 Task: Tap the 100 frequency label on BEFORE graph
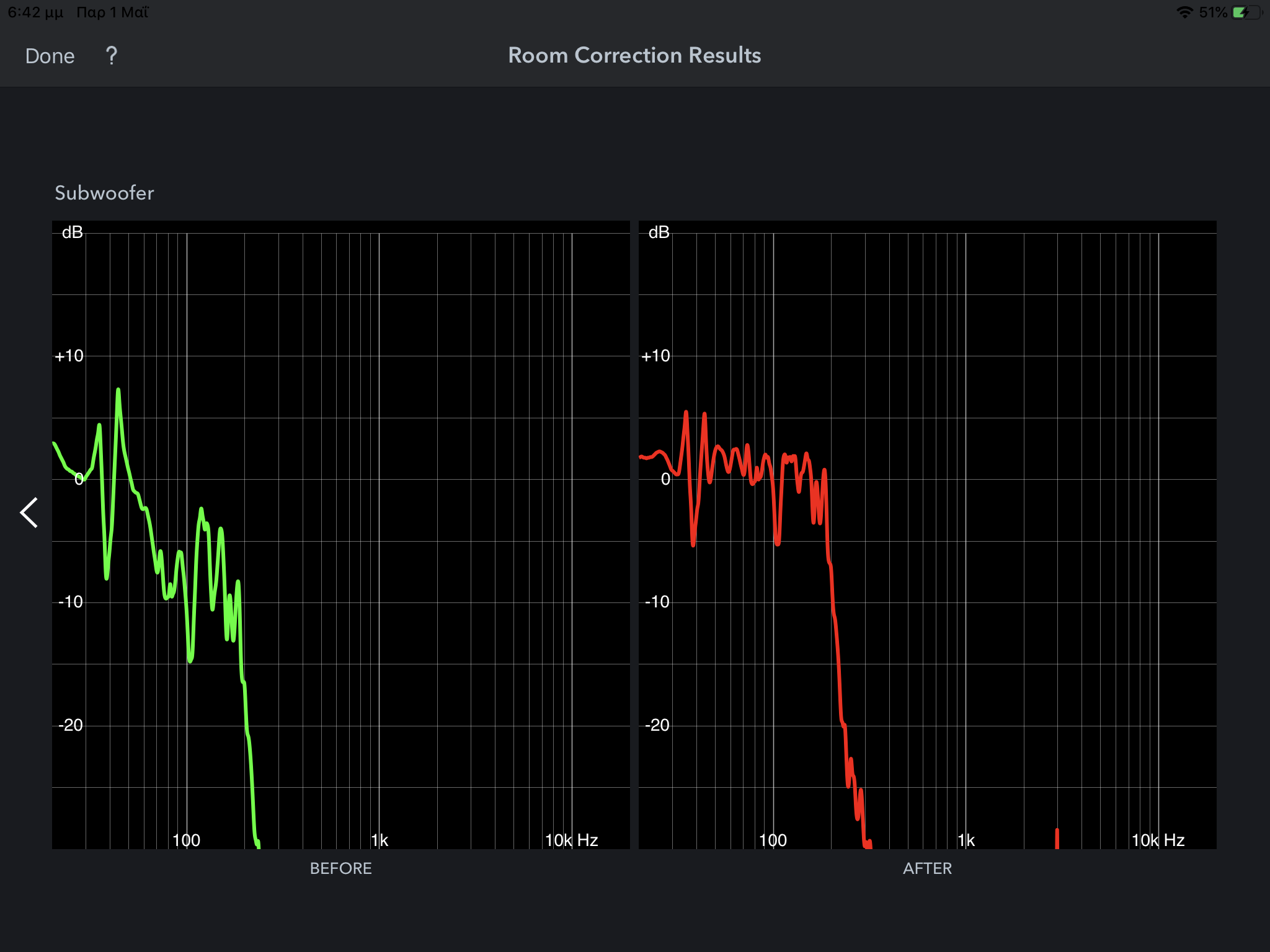186,840
